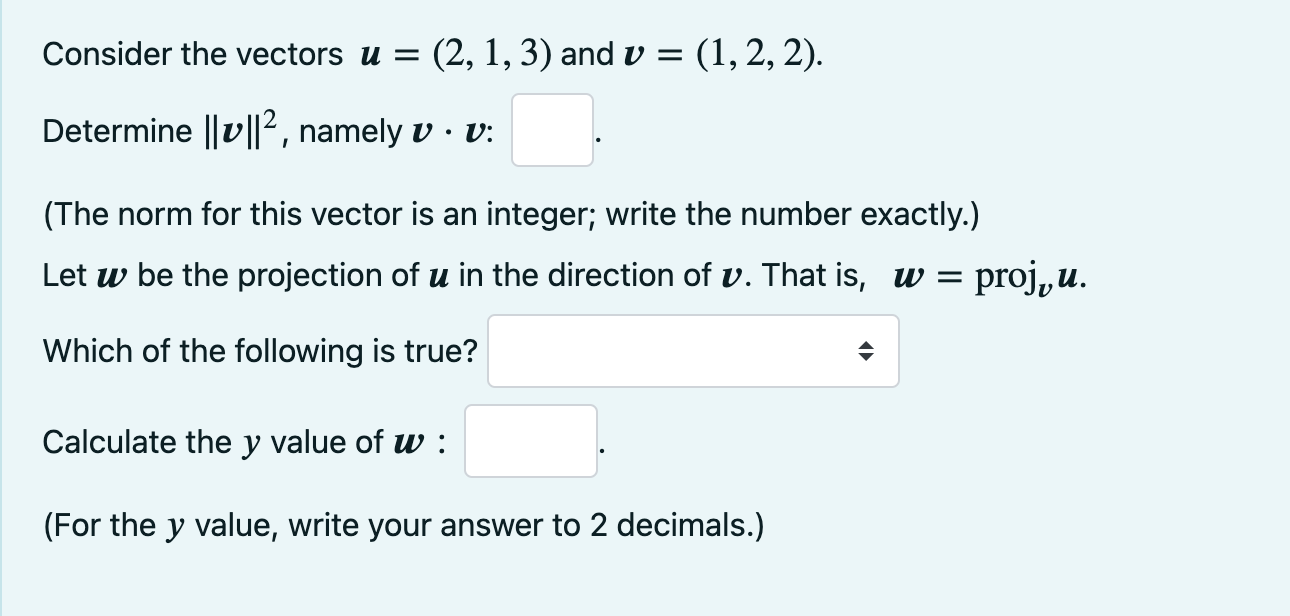Click the 'Calculate the y value of w' prompt
This screenshot has width=1290, height=616.
click(x=240, y=441)
